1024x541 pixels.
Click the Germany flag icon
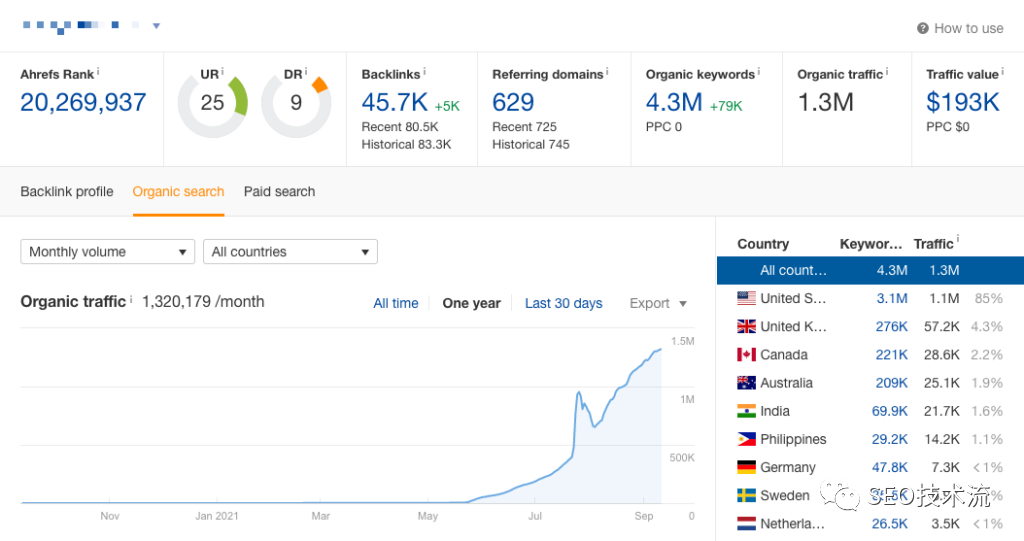pos(746,467)
